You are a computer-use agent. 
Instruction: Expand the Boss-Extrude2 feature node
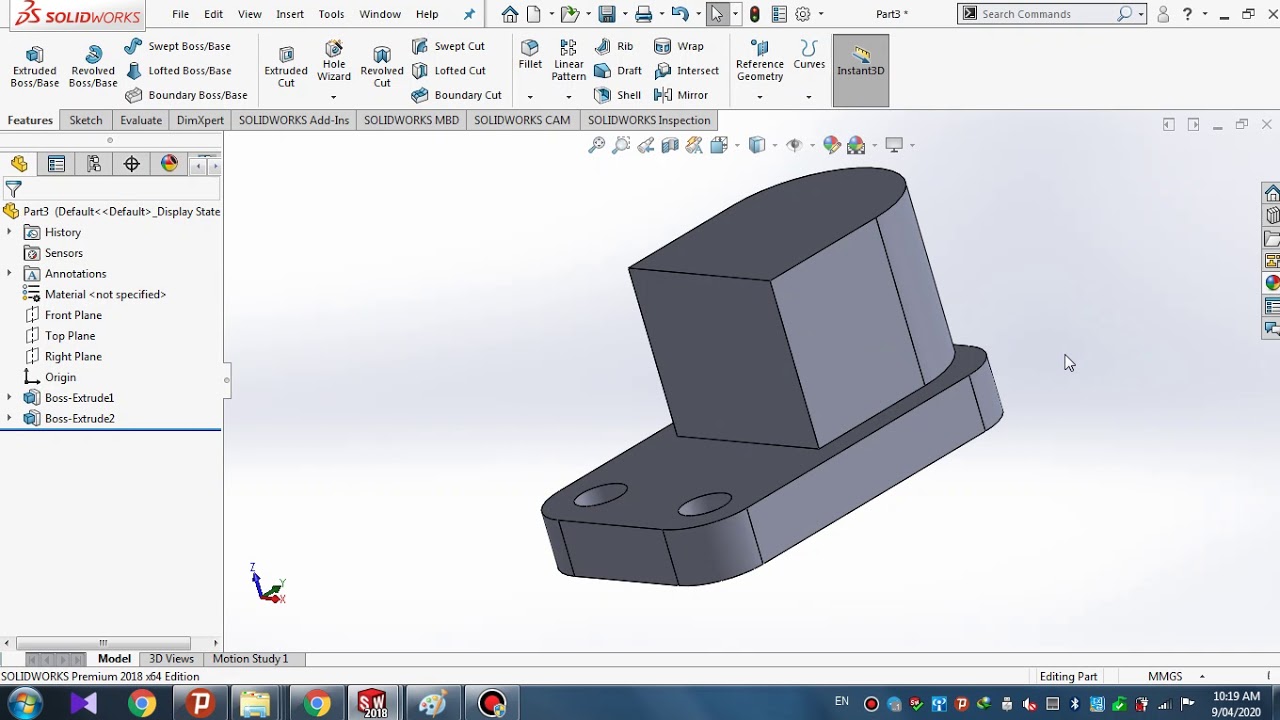10,418
